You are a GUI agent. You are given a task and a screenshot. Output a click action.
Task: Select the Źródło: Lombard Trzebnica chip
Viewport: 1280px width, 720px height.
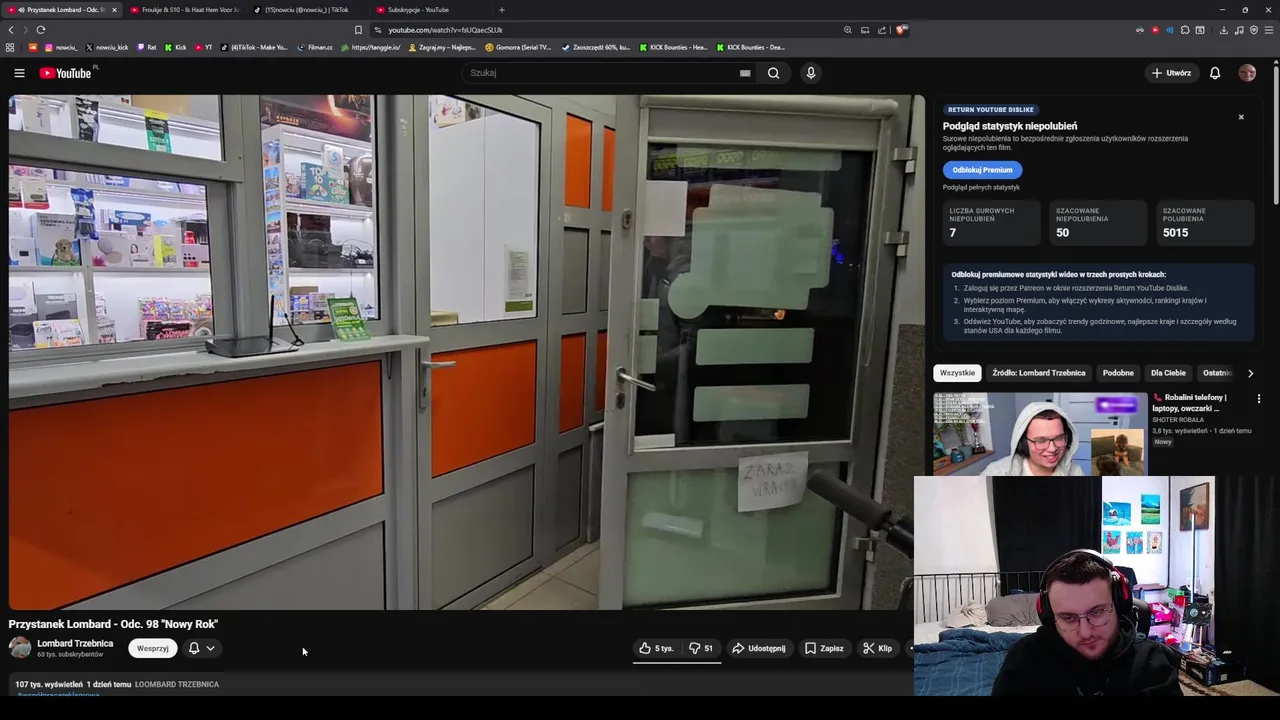(1038, 373)
